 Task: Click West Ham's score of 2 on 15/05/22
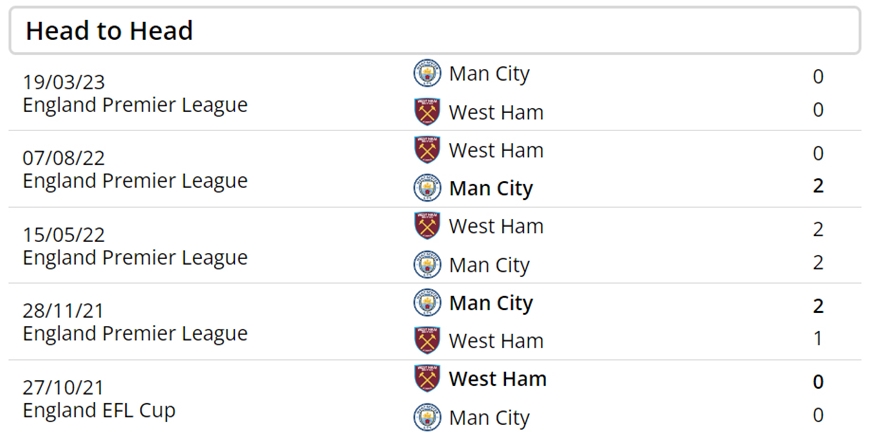pyautogui.click(x=818, y=229)
